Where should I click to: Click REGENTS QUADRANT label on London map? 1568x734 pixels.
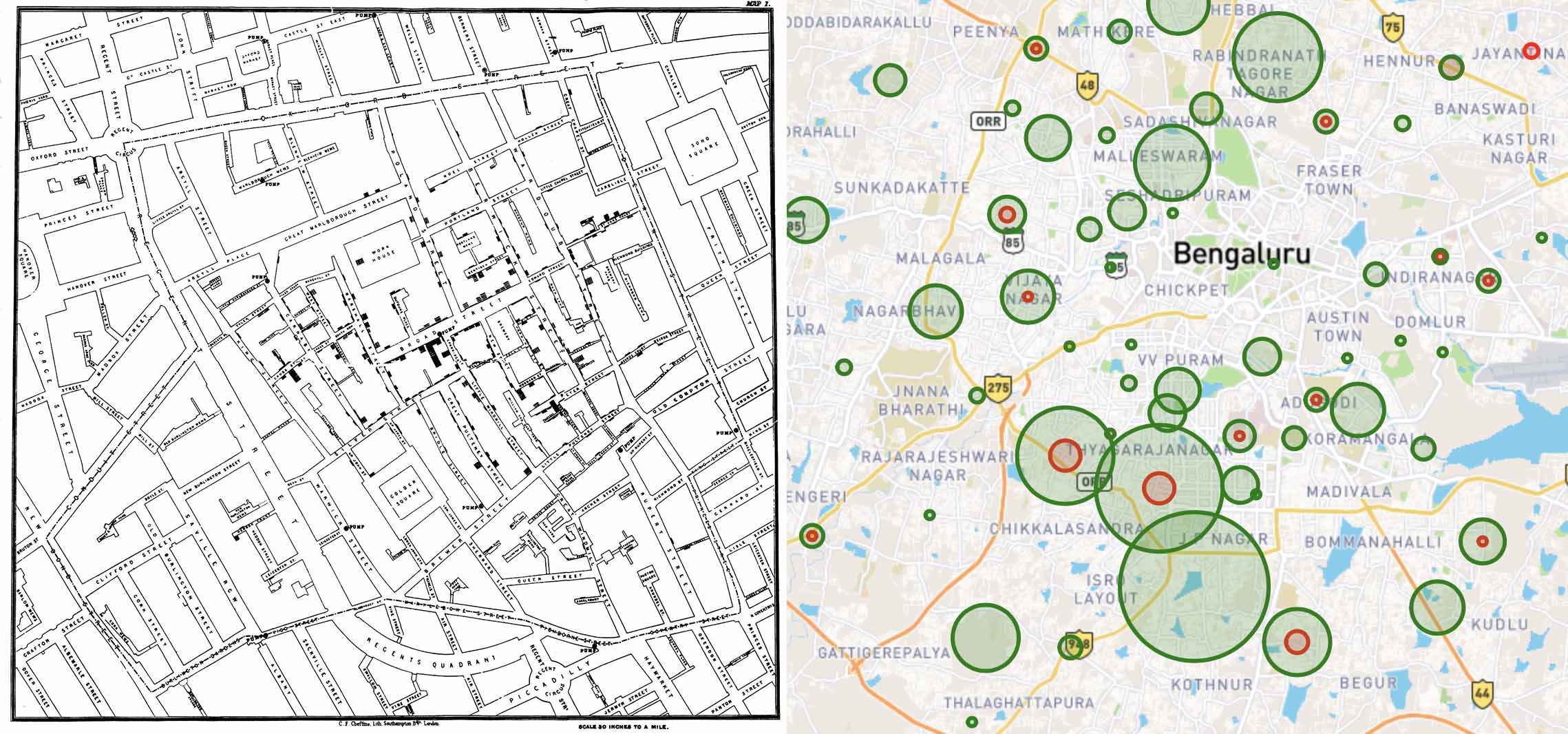click(430, 655)
